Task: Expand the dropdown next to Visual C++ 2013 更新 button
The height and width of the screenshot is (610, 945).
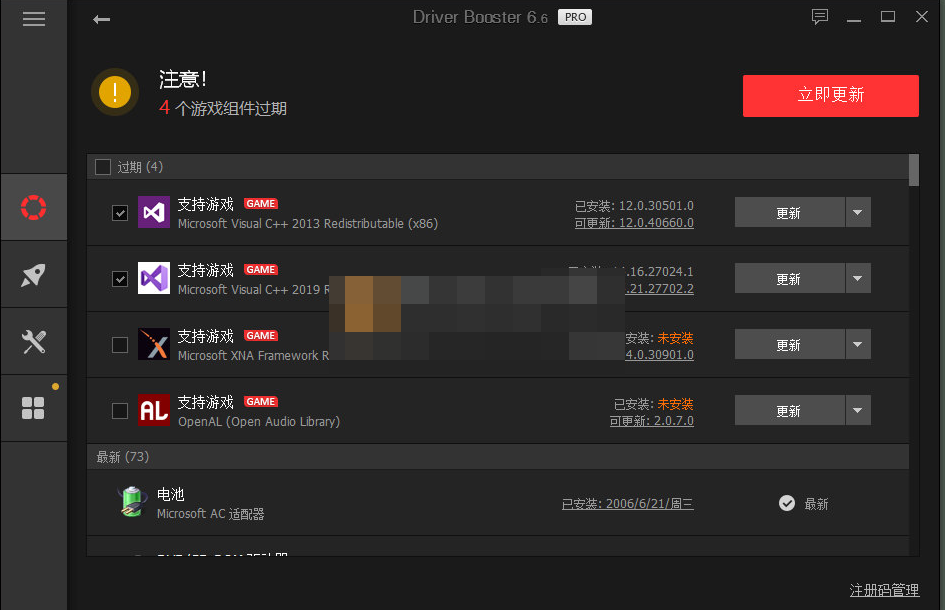Action: click(859, 212)
